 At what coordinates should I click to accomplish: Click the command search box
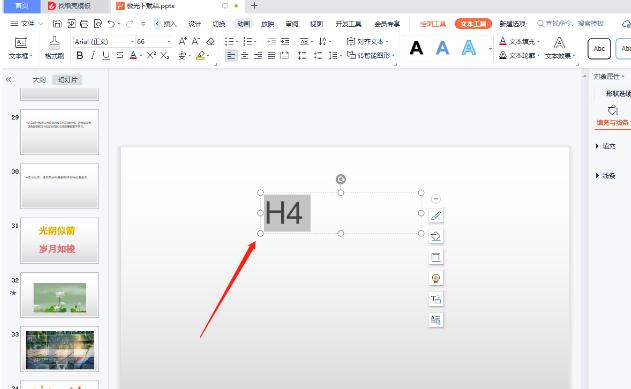[570, 24]
